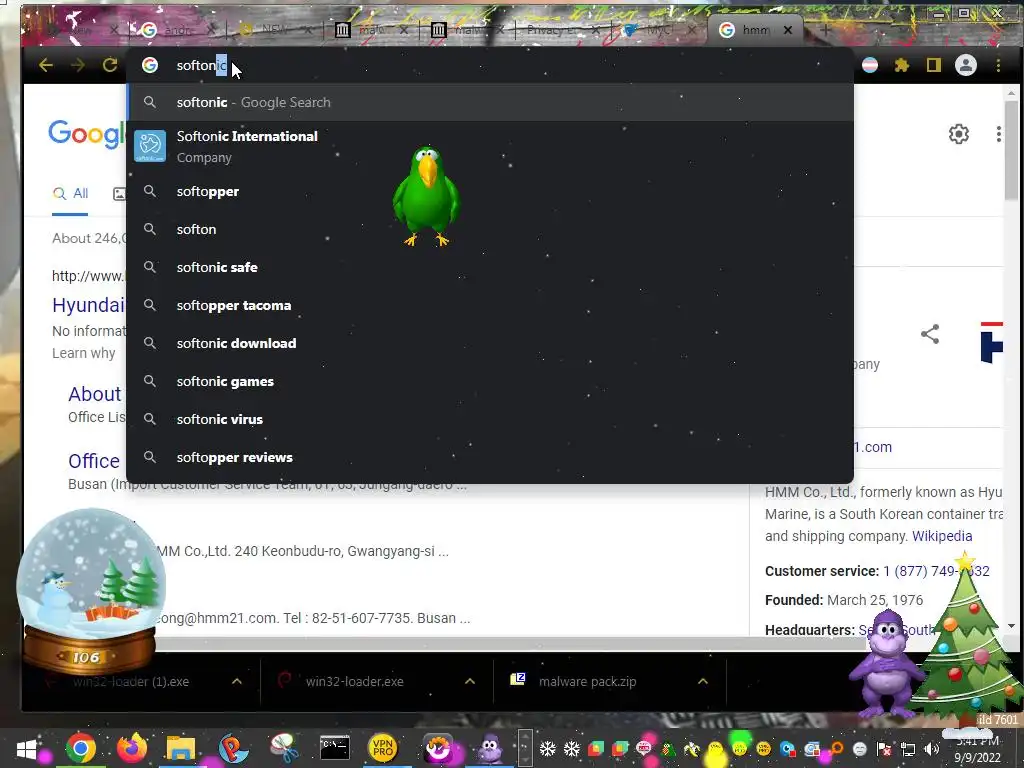Open the Chrome extensions puzzle icon
This screenshot has width=1024, height=768.
click(x=902, y=65)
